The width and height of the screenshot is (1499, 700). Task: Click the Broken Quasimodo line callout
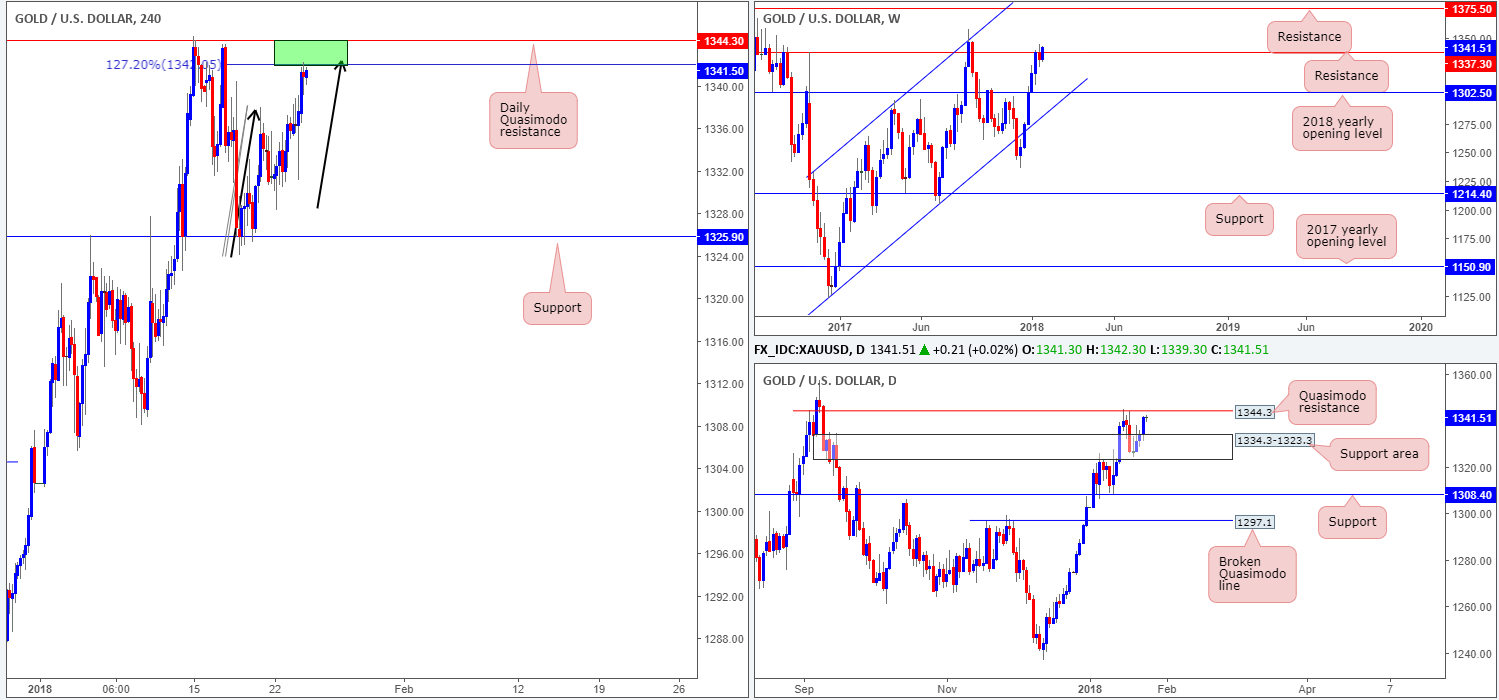point(1251,574)
